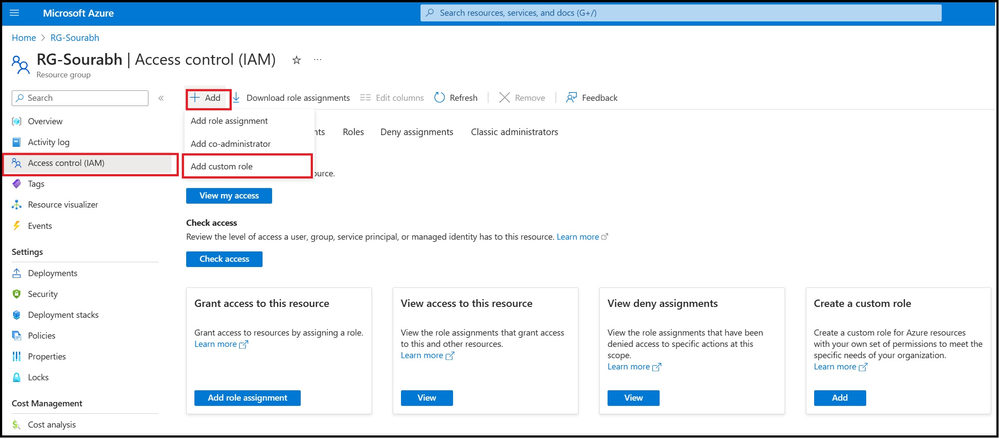Click the resource group people icon

point(20,64)
